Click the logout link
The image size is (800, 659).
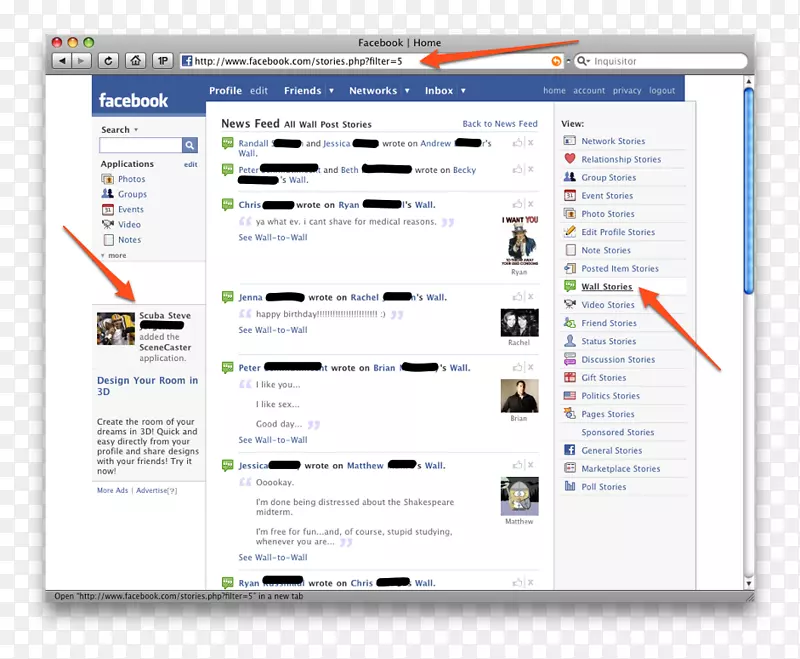(662, 90)
